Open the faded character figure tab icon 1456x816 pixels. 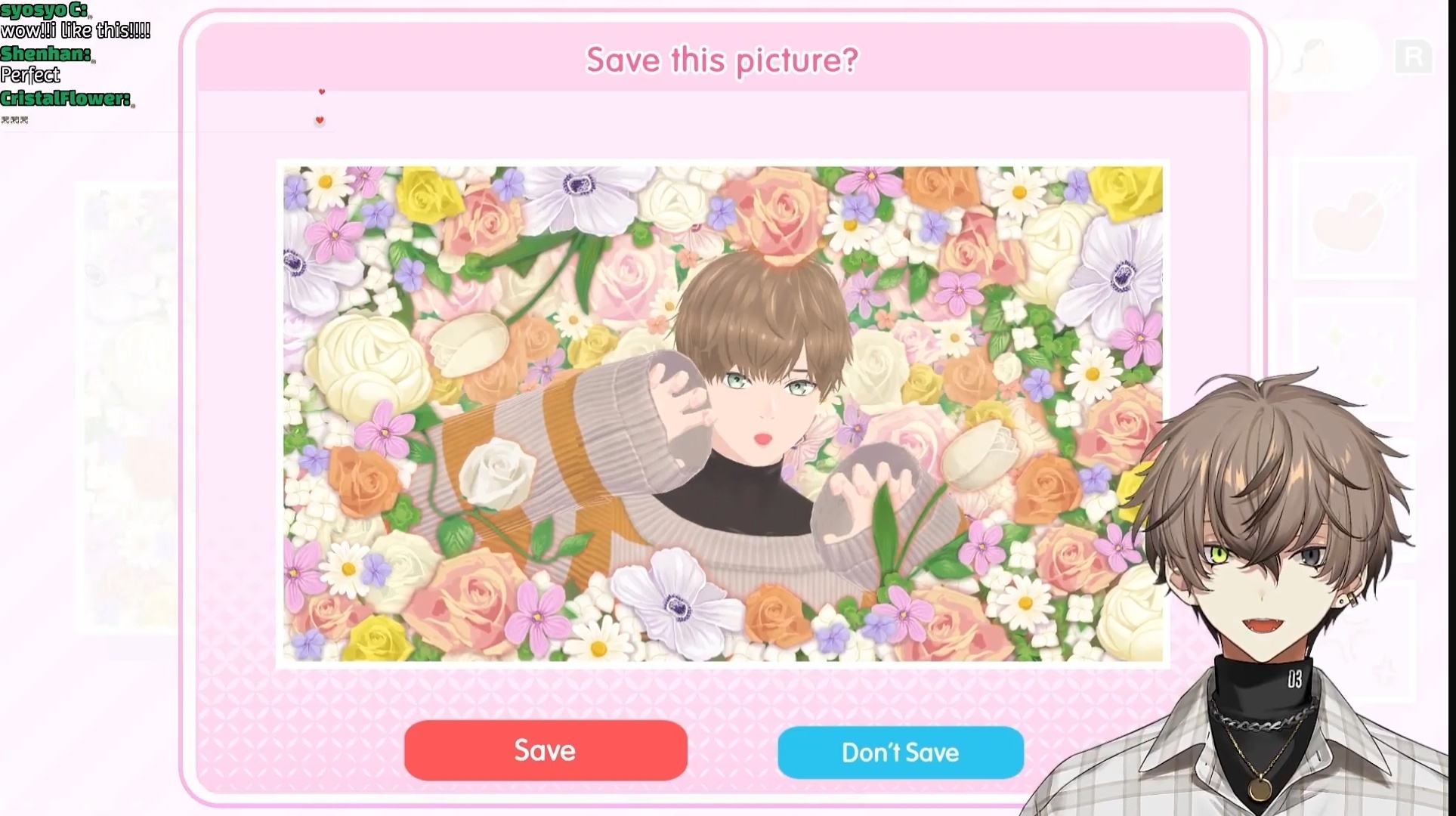click(x=1318, y=57)
